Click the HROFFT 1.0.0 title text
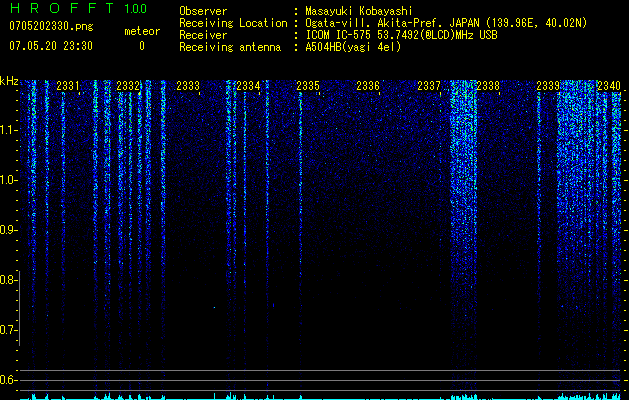629x400 pixels. (78, 8)
